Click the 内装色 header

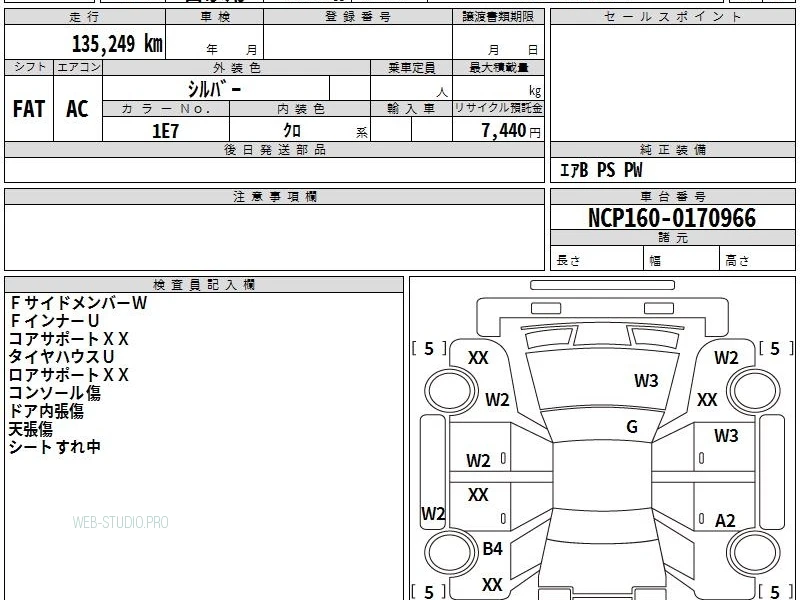[x=301, y=109]
